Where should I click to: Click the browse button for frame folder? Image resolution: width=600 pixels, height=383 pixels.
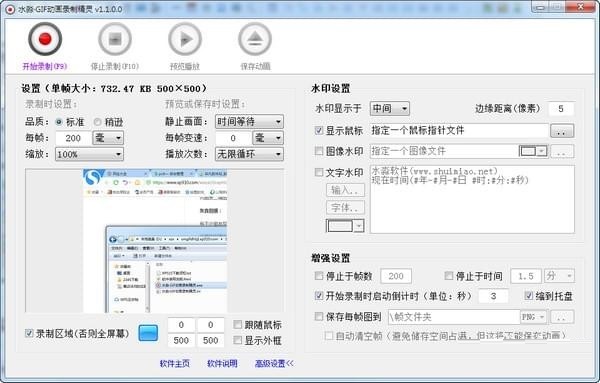click(x=562, y=317)
